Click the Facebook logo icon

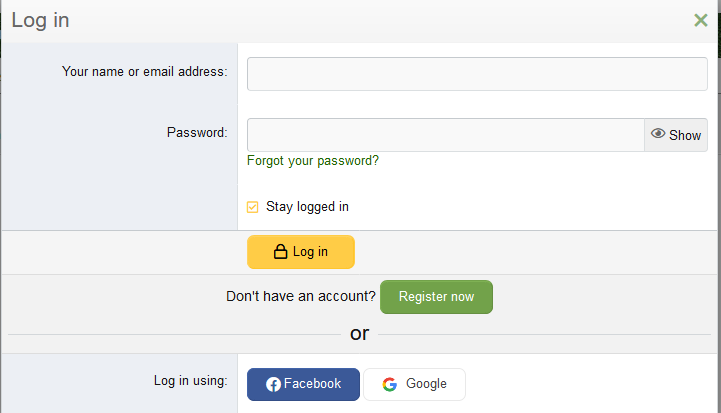coord(273,384)
